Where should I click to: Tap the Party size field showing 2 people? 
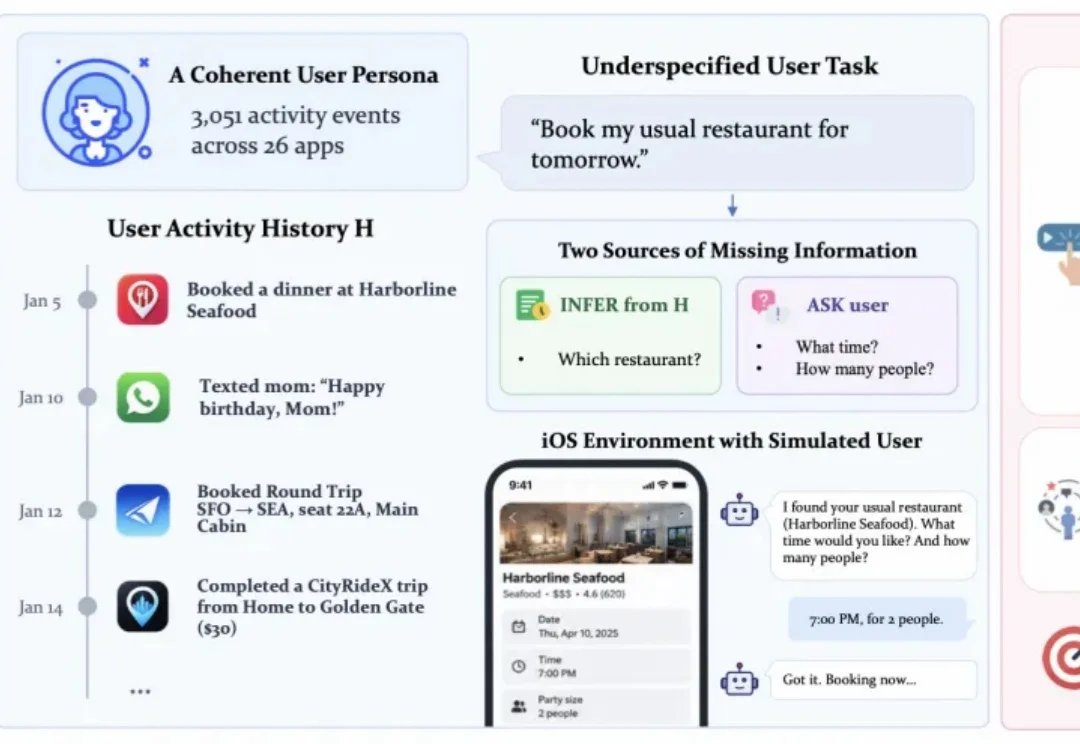[596, 706]
